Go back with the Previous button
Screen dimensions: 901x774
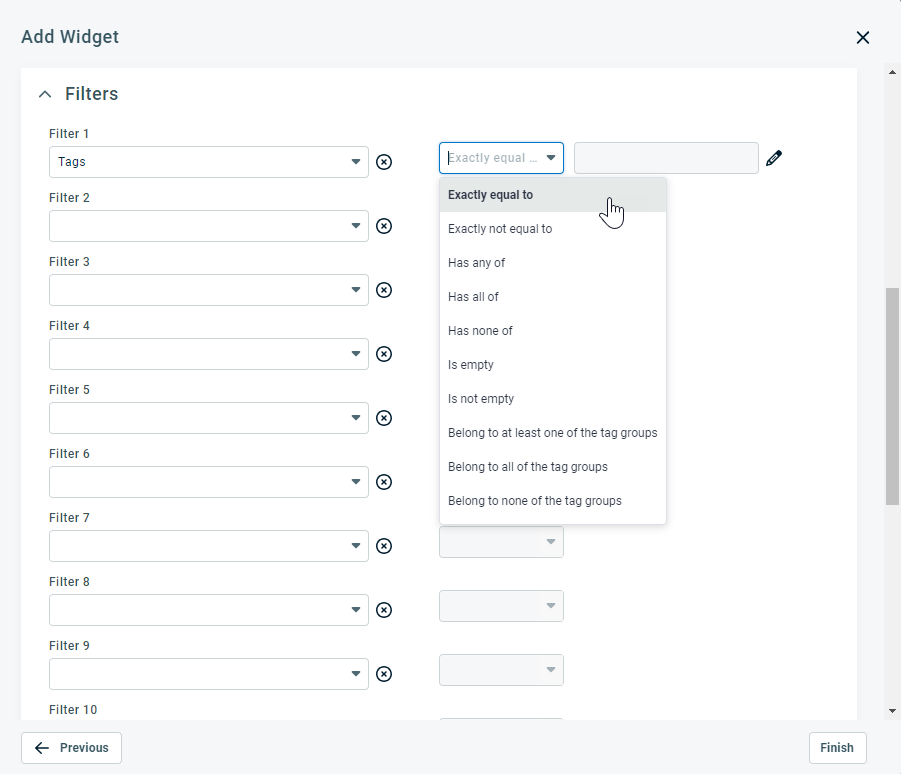71,748
